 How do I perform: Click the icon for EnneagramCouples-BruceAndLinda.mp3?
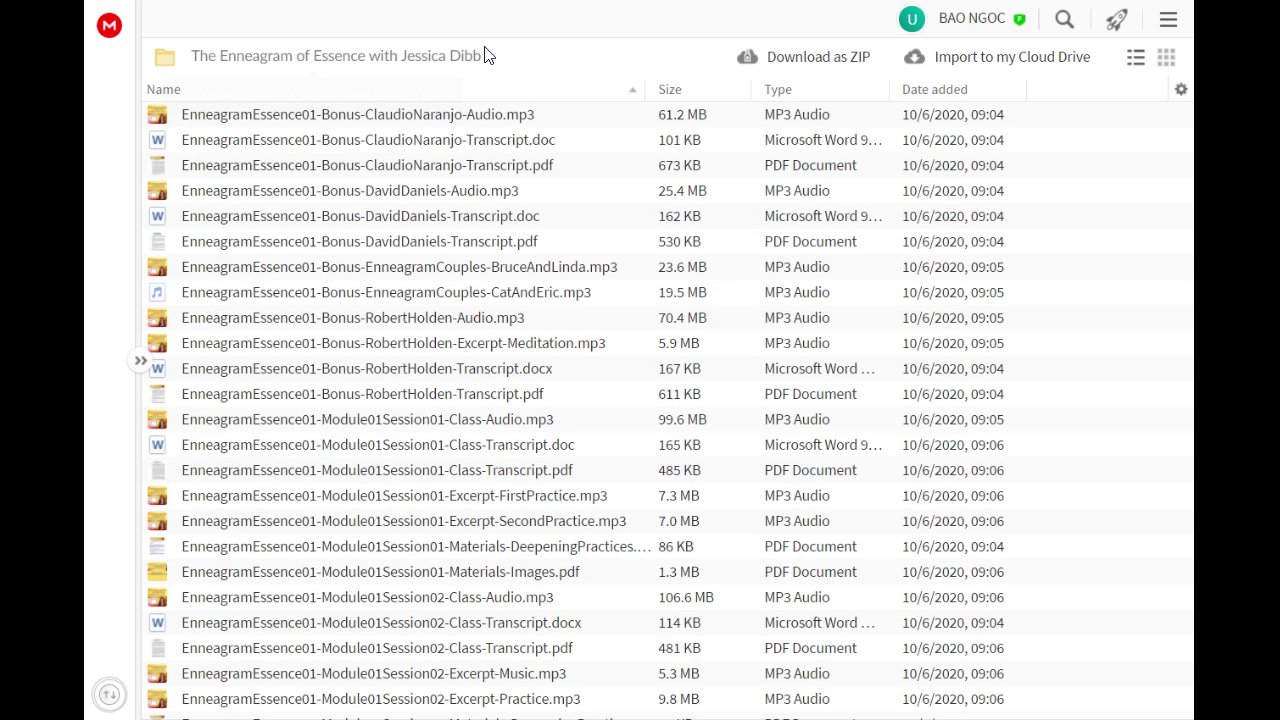click(x=157, y=267)
